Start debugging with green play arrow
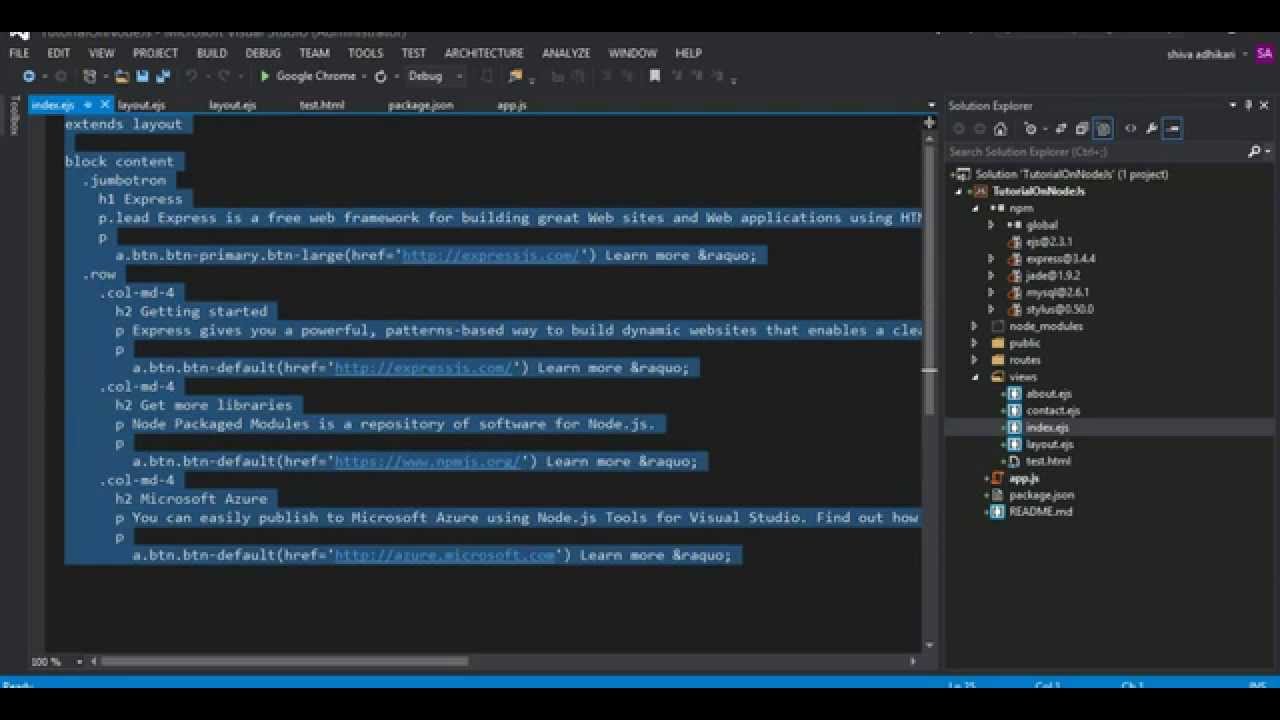This screenshot has height=720, width=1280. [265, 76]
